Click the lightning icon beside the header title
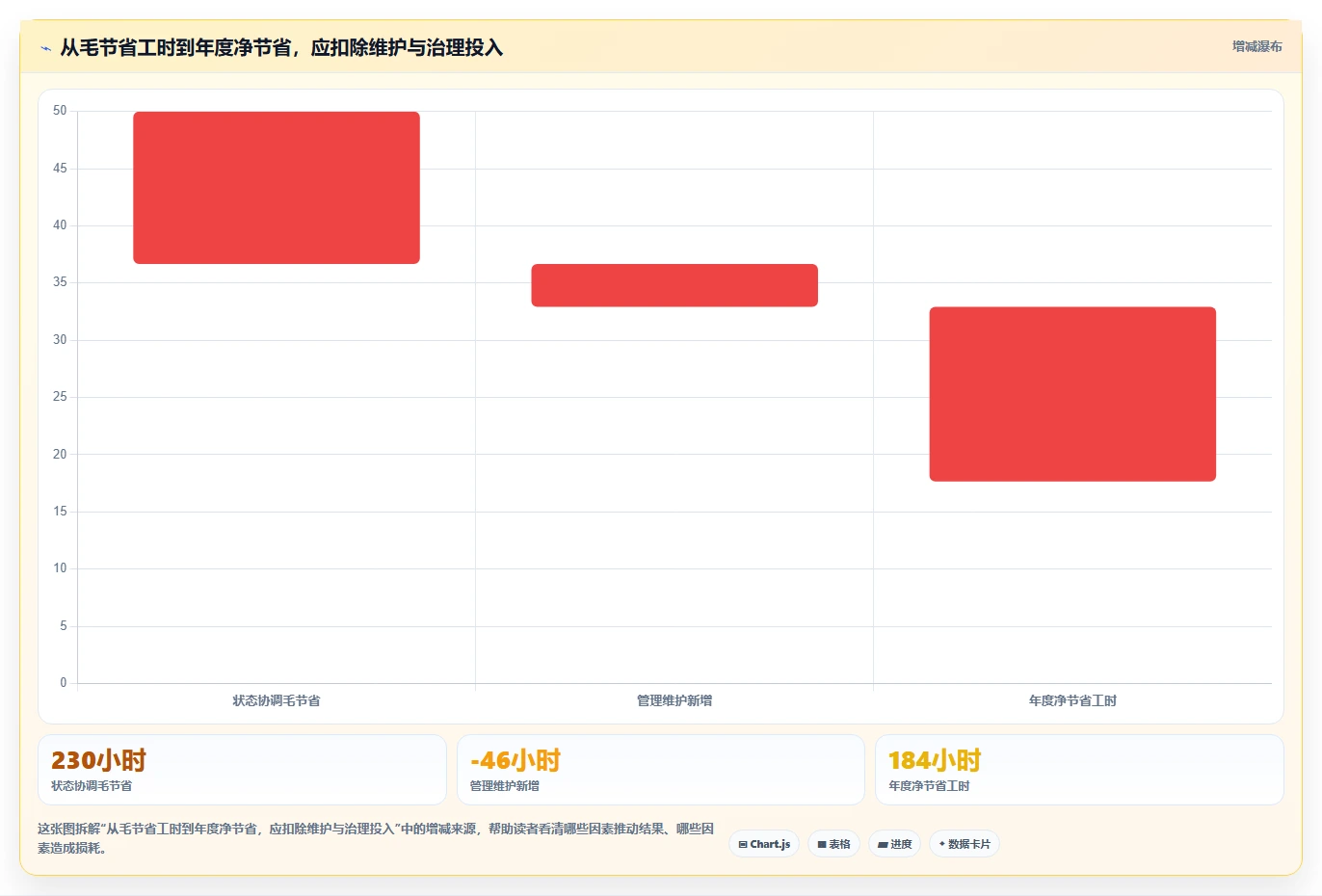1322x896 pixels. click(x=45, y=48)
